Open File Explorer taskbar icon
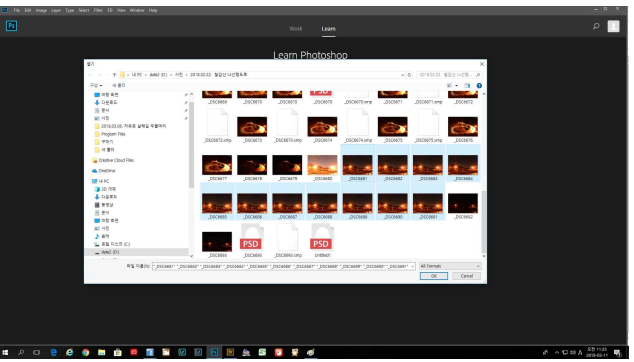Screen dimensions: 634x362 [101, 353]
